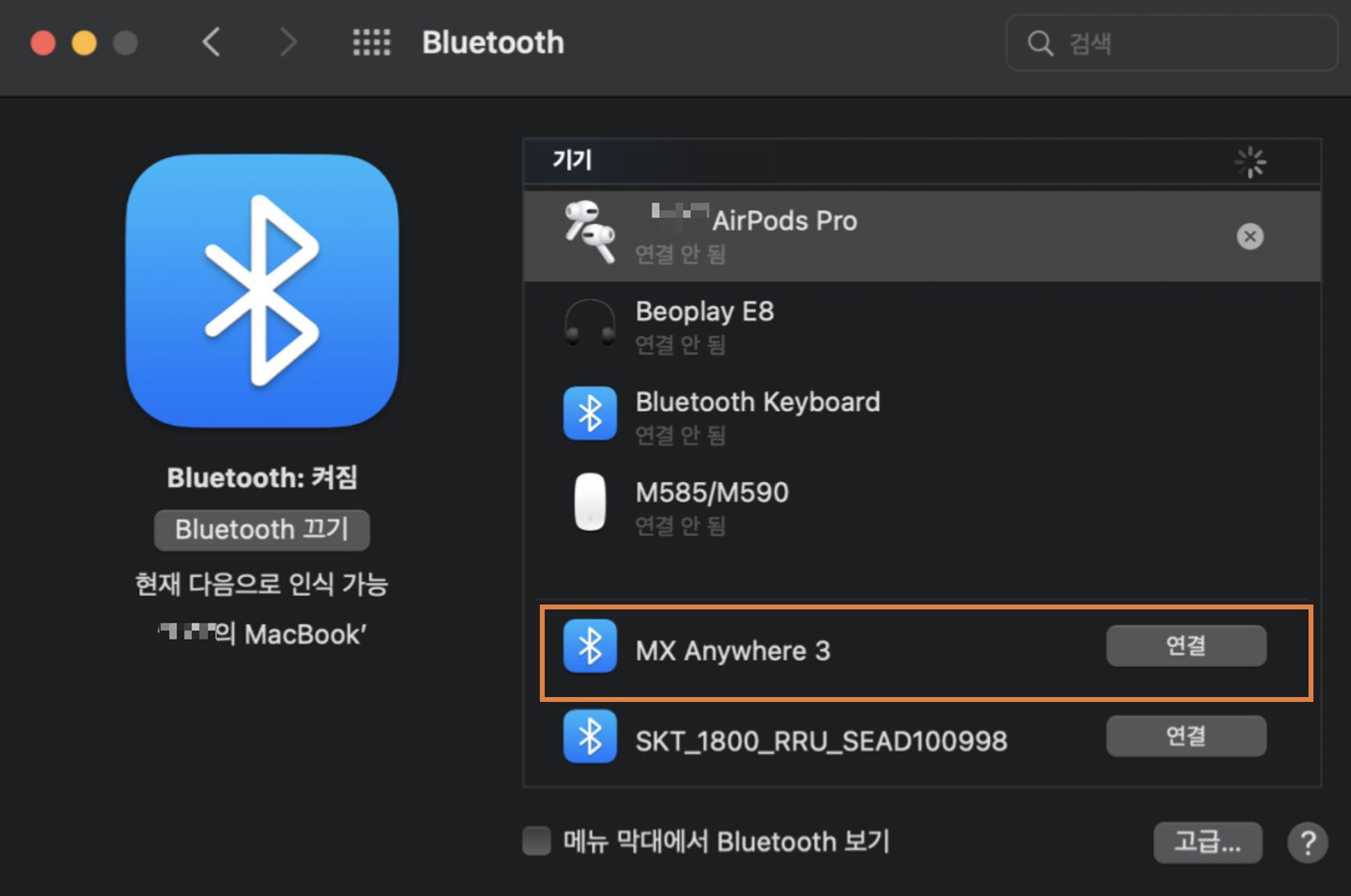Click the MX Anywhere 3 Bluetooth icon
This screenshot has height=896, width=1351.
point(589,646)
